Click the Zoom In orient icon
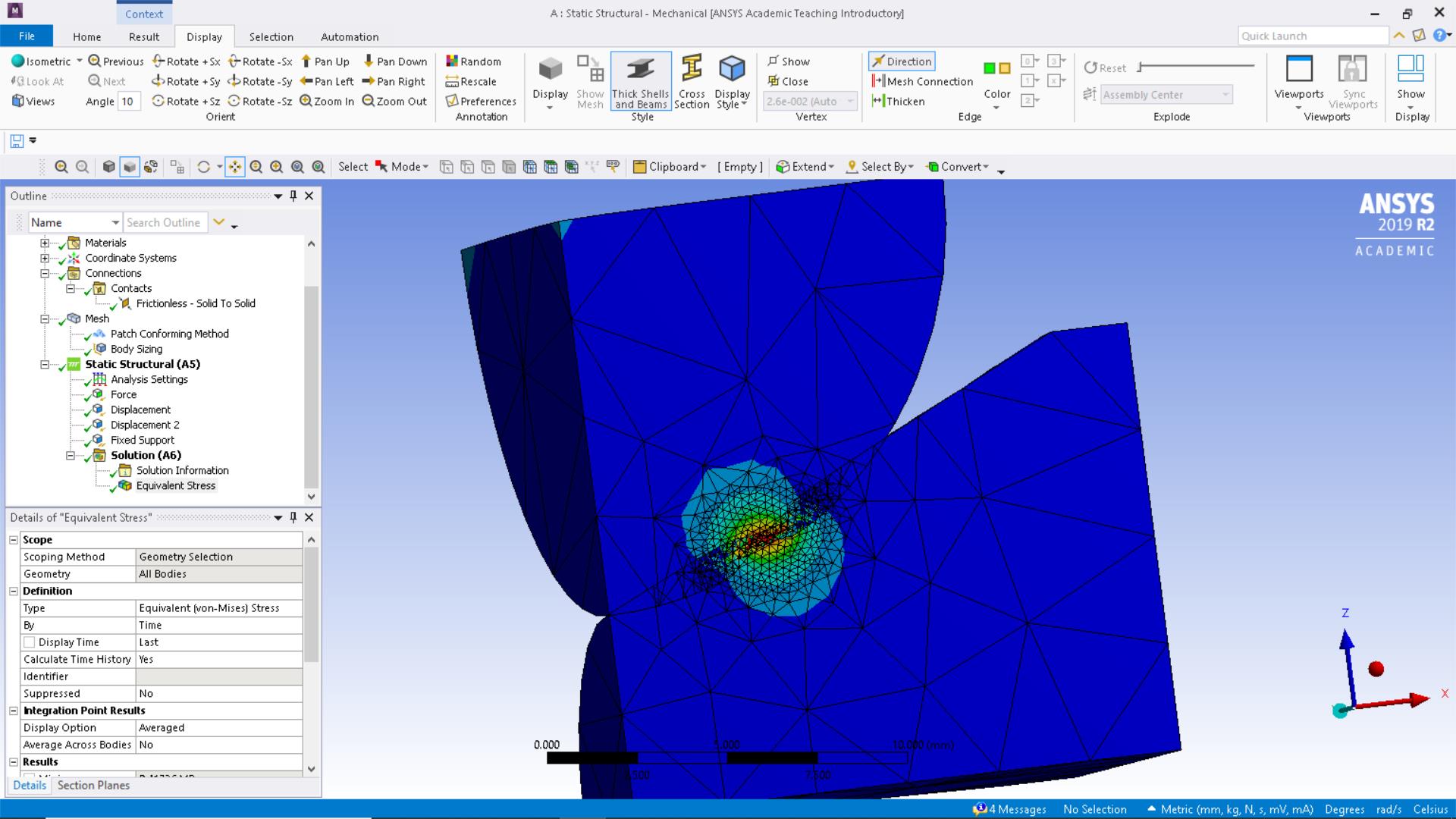The image size is (1456, 819). tap(306, 101)
